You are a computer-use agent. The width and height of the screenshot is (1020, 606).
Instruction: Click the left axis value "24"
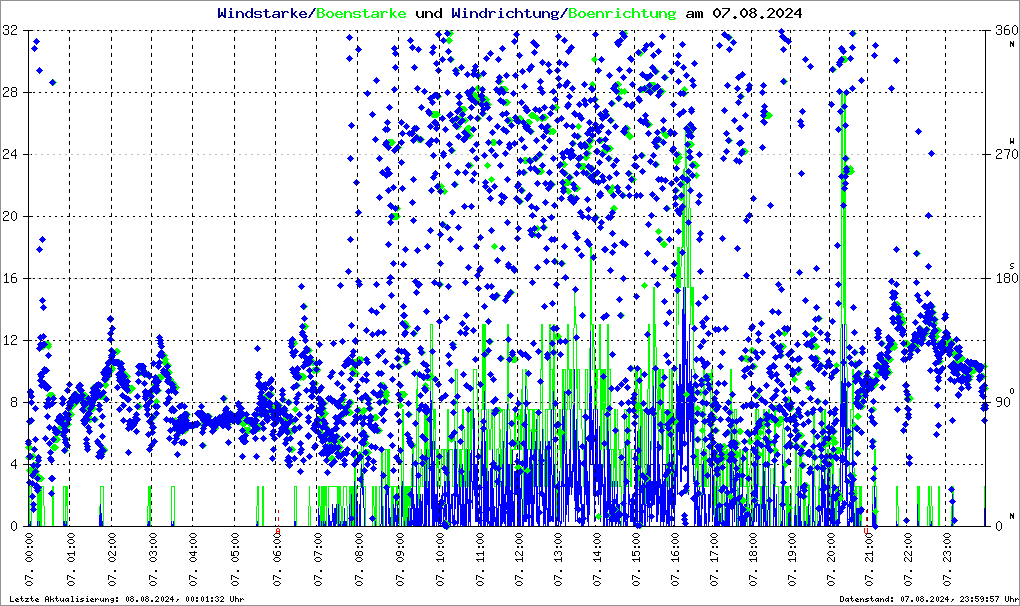(x=10, y=154)
